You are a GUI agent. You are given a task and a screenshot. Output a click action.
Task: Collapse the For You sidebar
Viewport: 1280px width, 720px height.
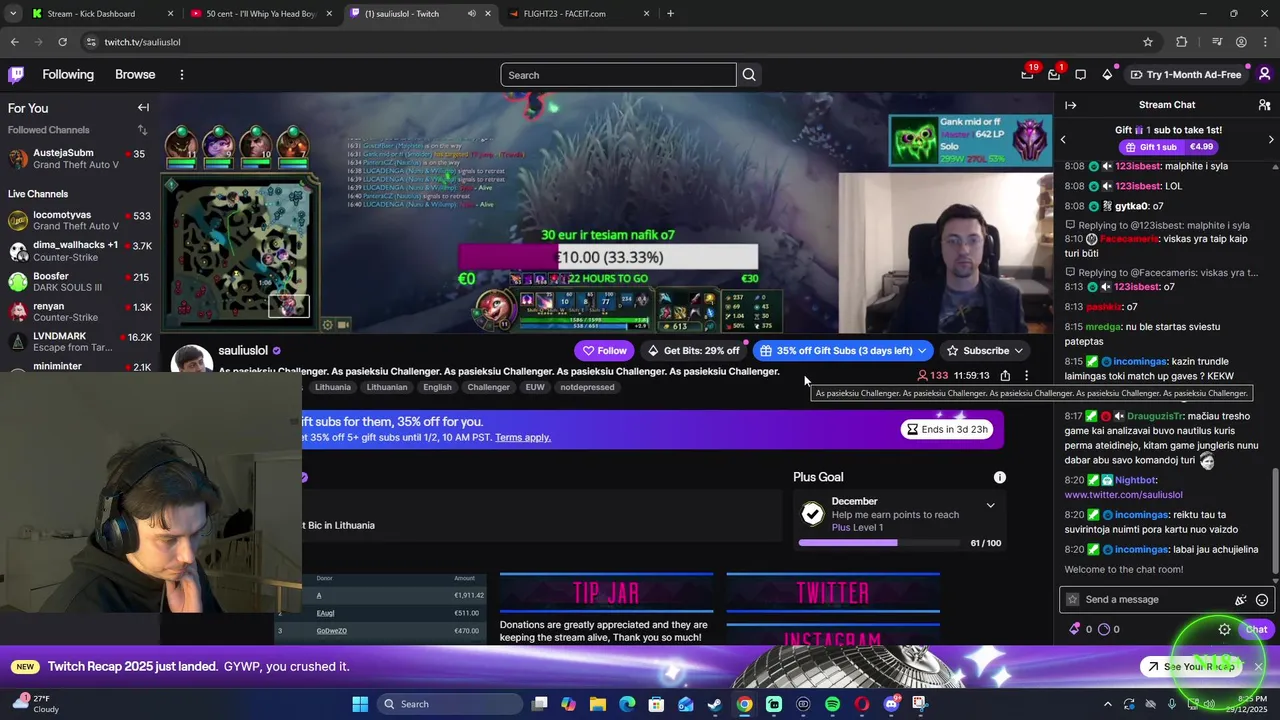tap(143, 108)
